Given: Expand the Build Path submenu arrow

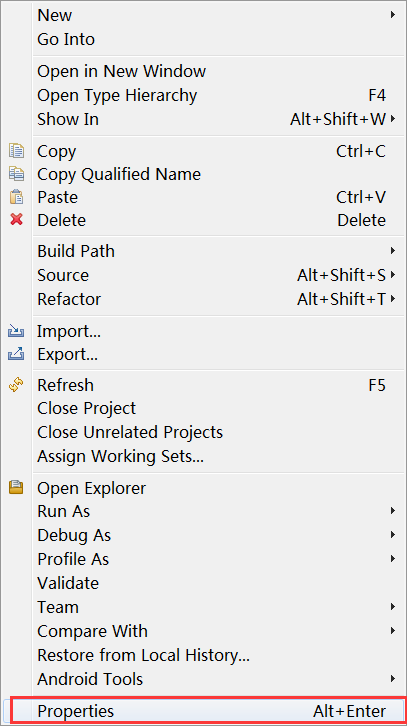Looking at the screenshot, I should (392, 251).
